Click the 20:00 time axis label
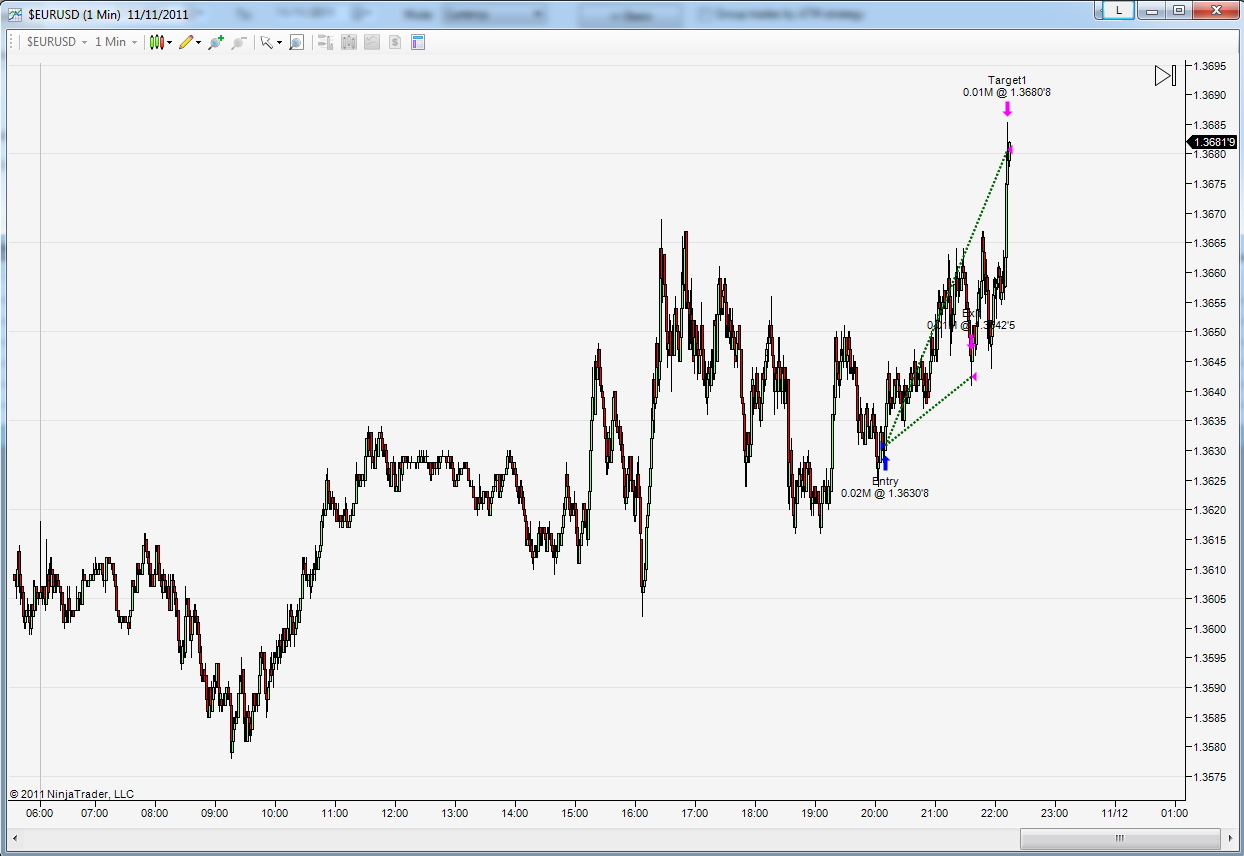The image size is (1244, 856). (x=875, y=813)
